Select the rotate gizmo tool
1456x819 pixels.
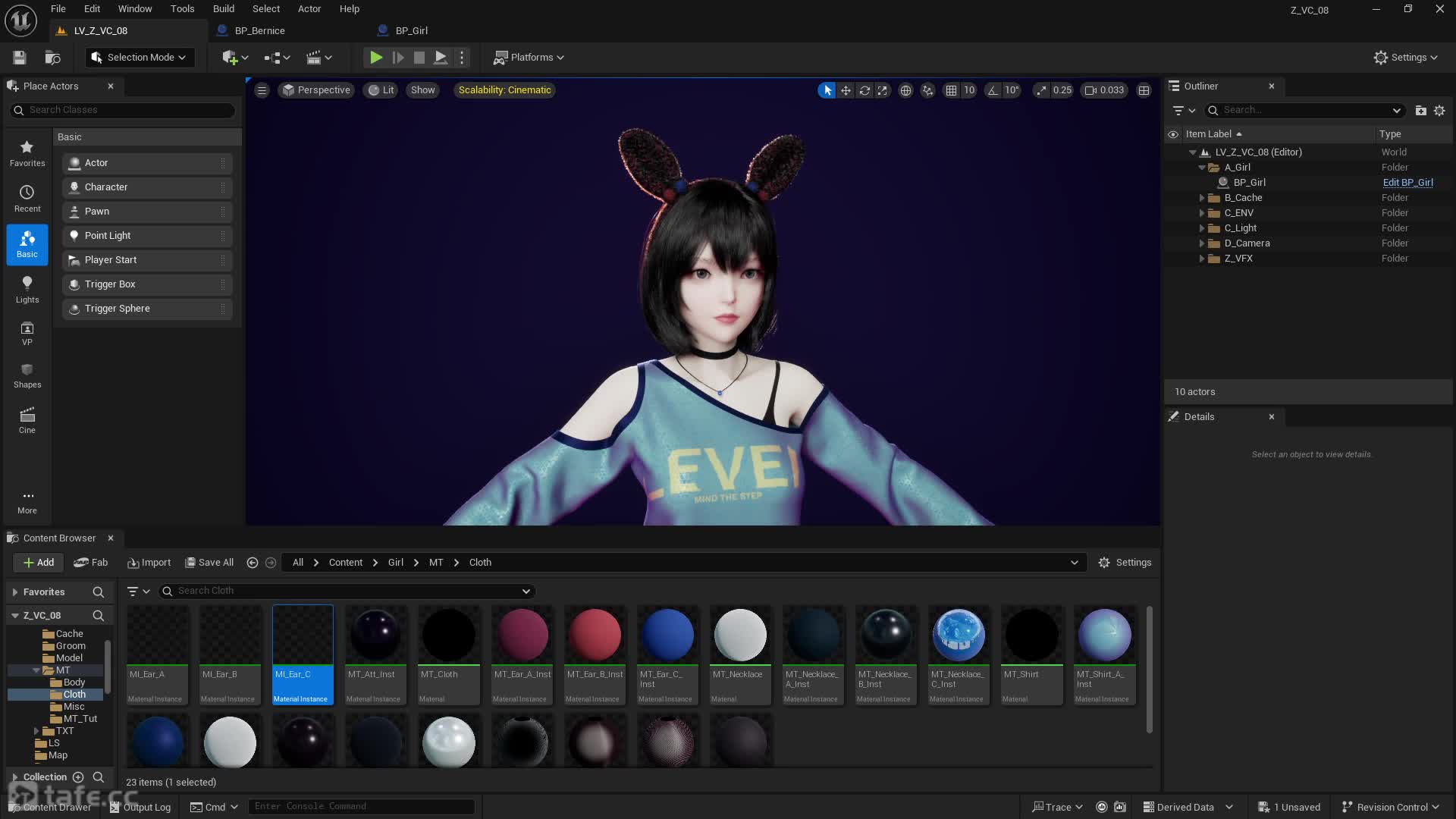tap(864, 90)
